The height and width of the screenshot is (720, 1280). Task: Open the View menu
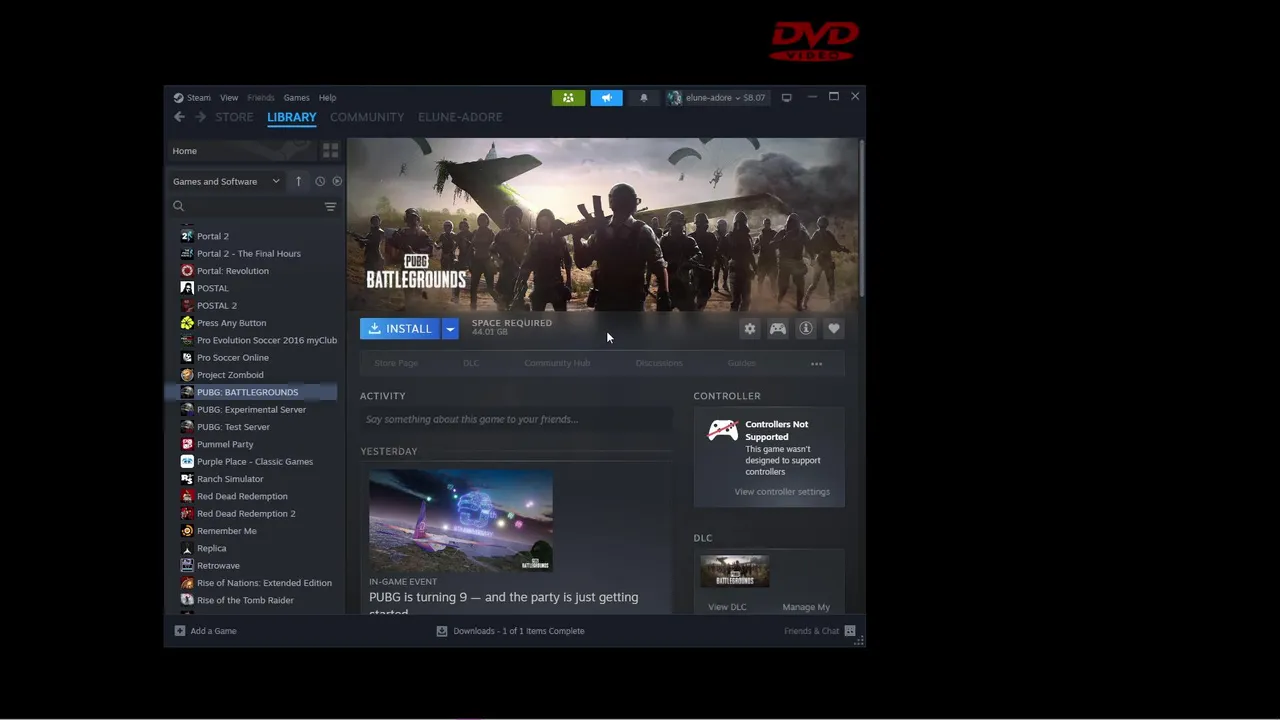(x=229, y=98)
